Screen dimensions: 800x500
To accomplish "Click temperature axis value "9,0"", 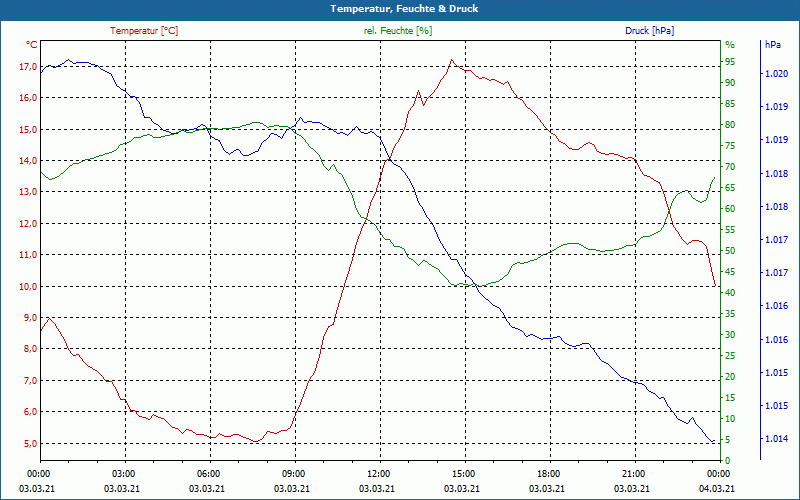I will click(x=30, y=317).
